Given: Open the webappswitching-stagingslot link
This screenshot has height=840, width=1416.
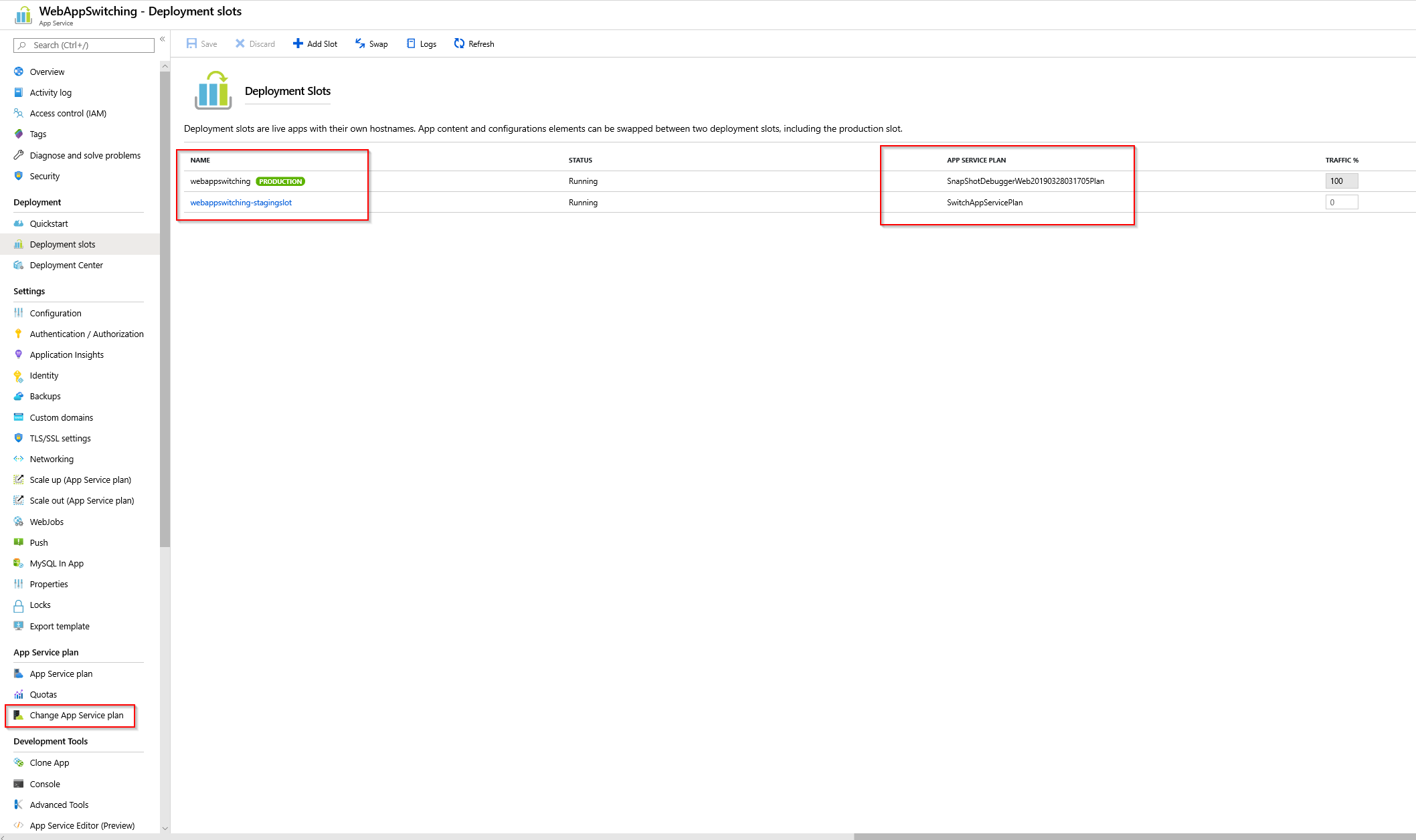Looking at the screenshot, I should click(241, 202).
